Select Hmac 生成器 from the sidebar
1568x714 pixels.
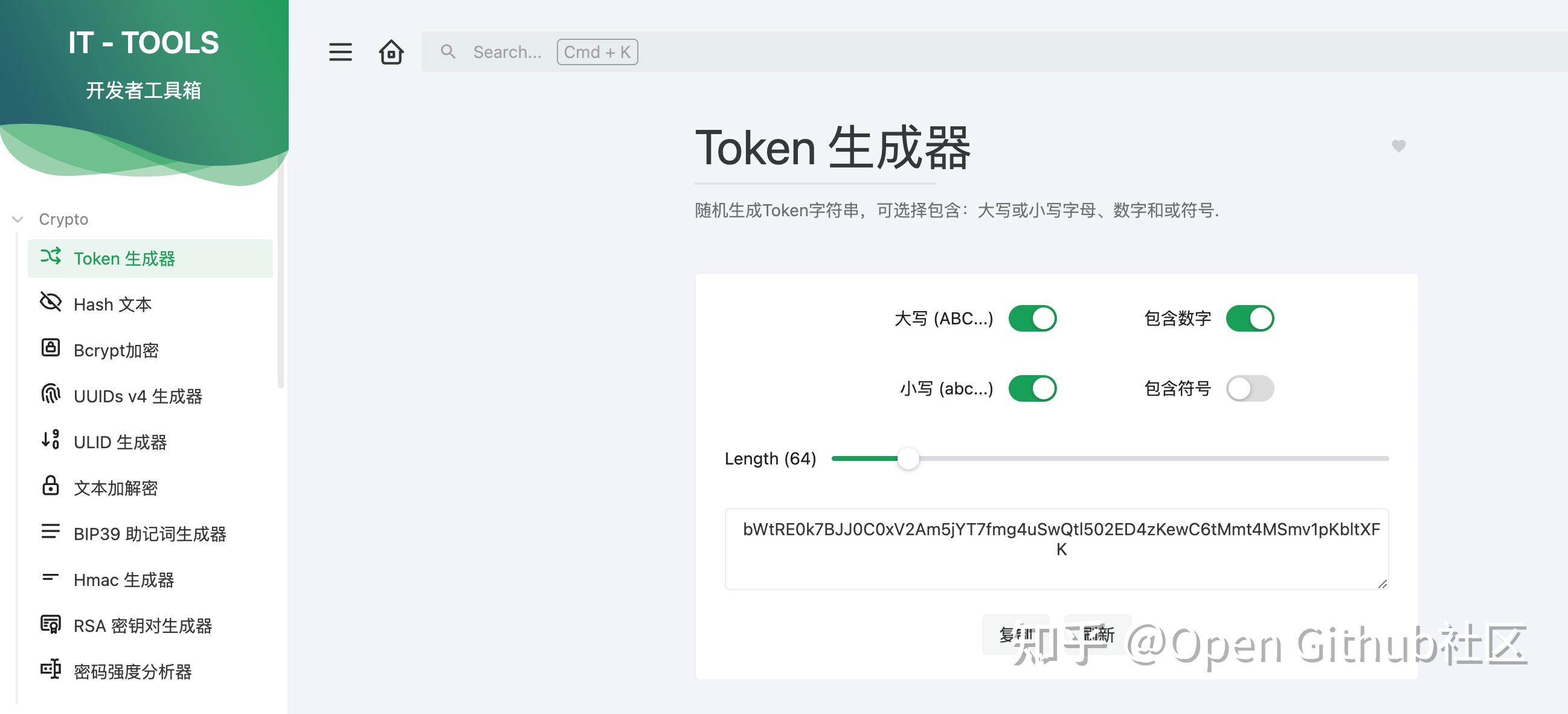124,579
